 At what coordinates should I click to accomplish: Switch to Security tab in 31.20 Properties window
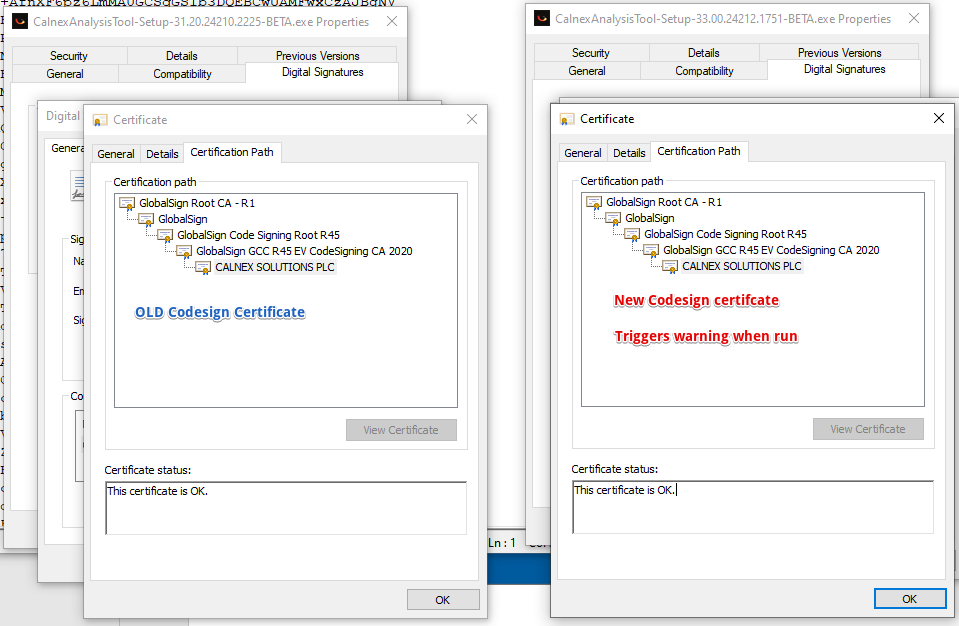point(68,56)
